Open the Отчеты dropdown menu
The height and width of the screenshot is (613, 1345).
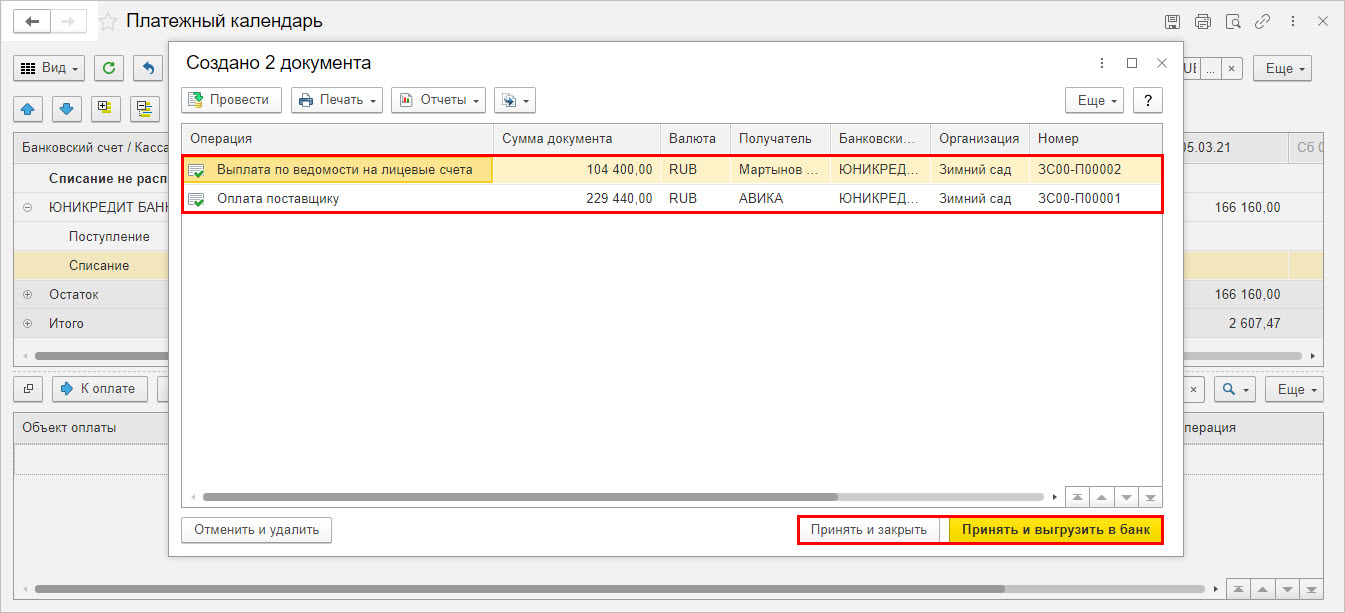point(438,100)
